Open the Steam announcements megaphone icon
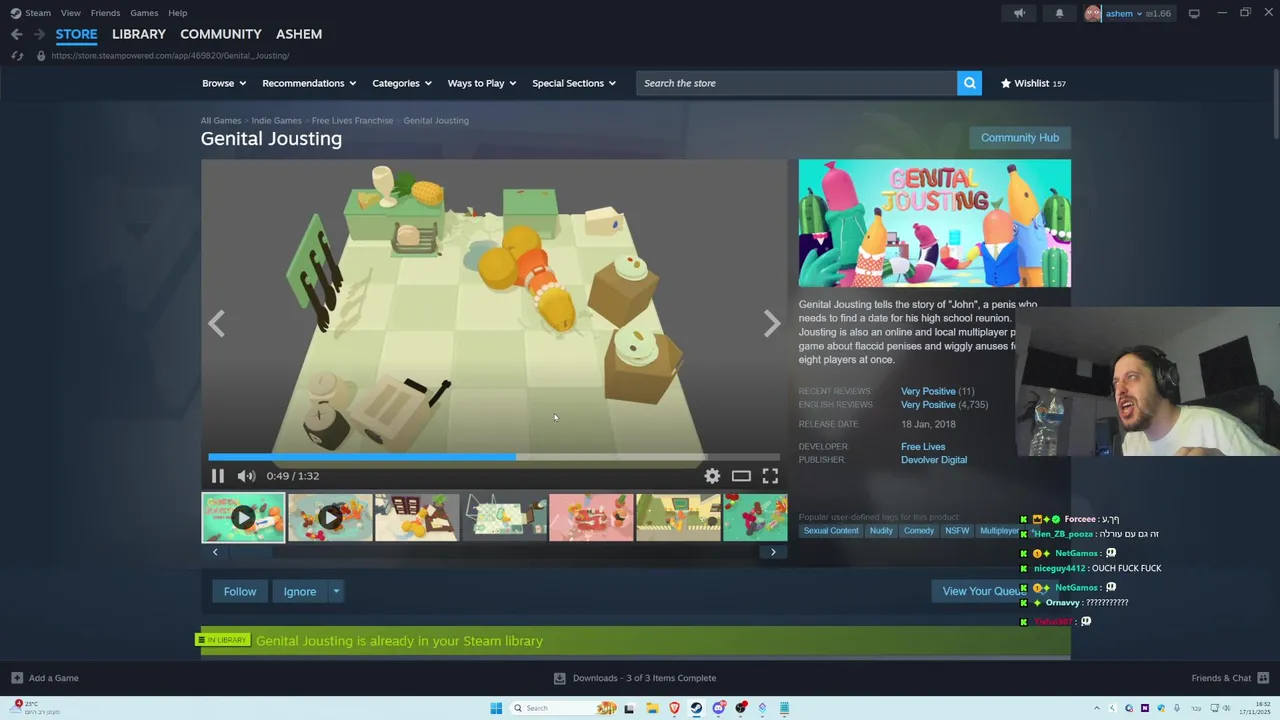The width and height of the screenshot is (1280, 720). [x=1019, y=13]
